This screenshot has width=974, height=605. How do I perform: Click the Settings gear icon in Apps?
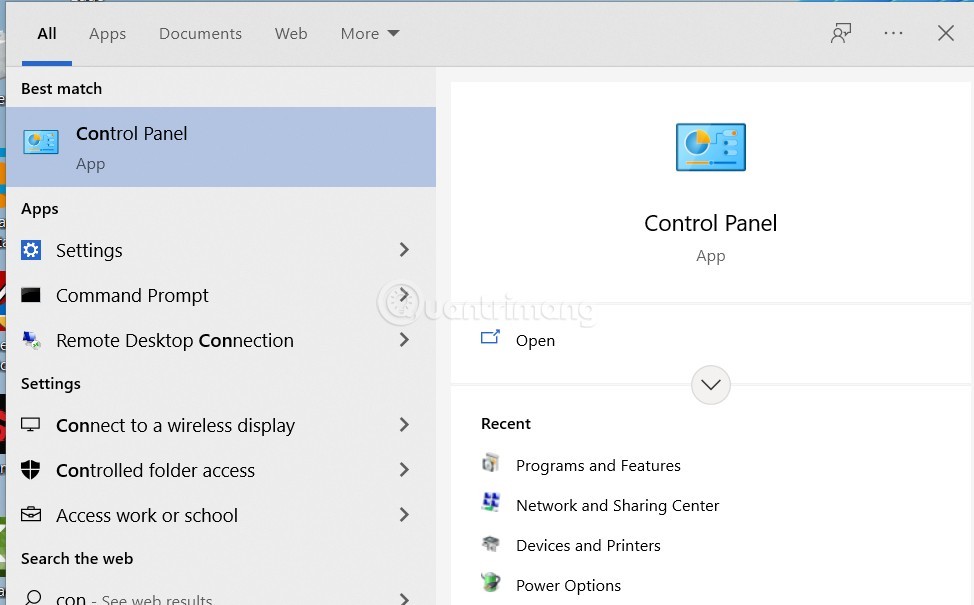(31, 250)
